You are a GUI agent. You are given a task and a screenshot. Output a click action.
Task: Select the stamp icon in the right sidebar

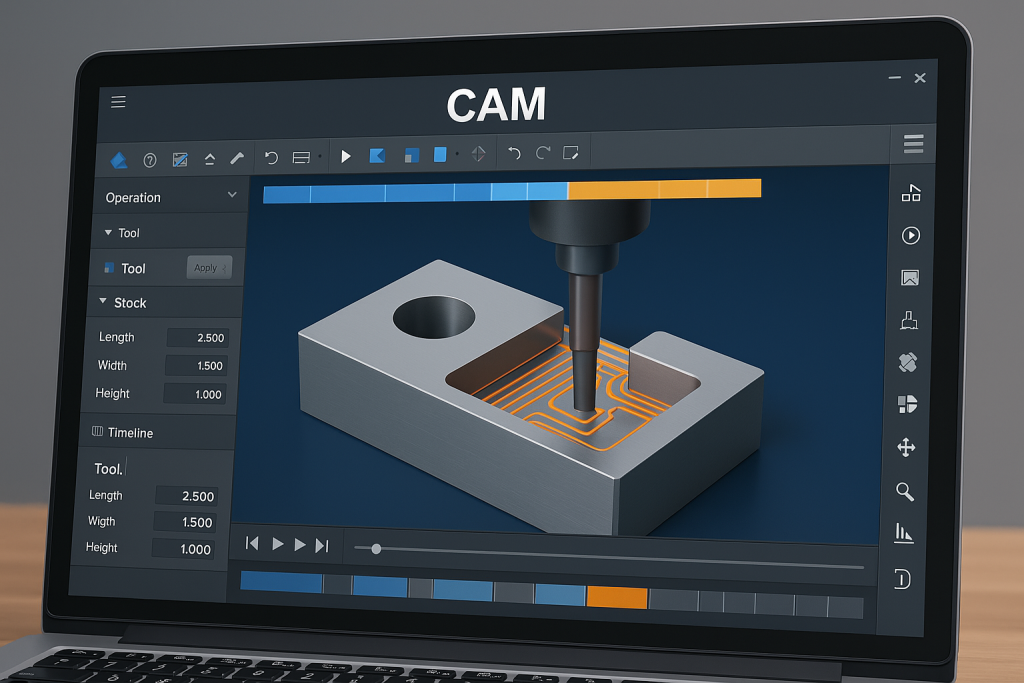[906, 320]
